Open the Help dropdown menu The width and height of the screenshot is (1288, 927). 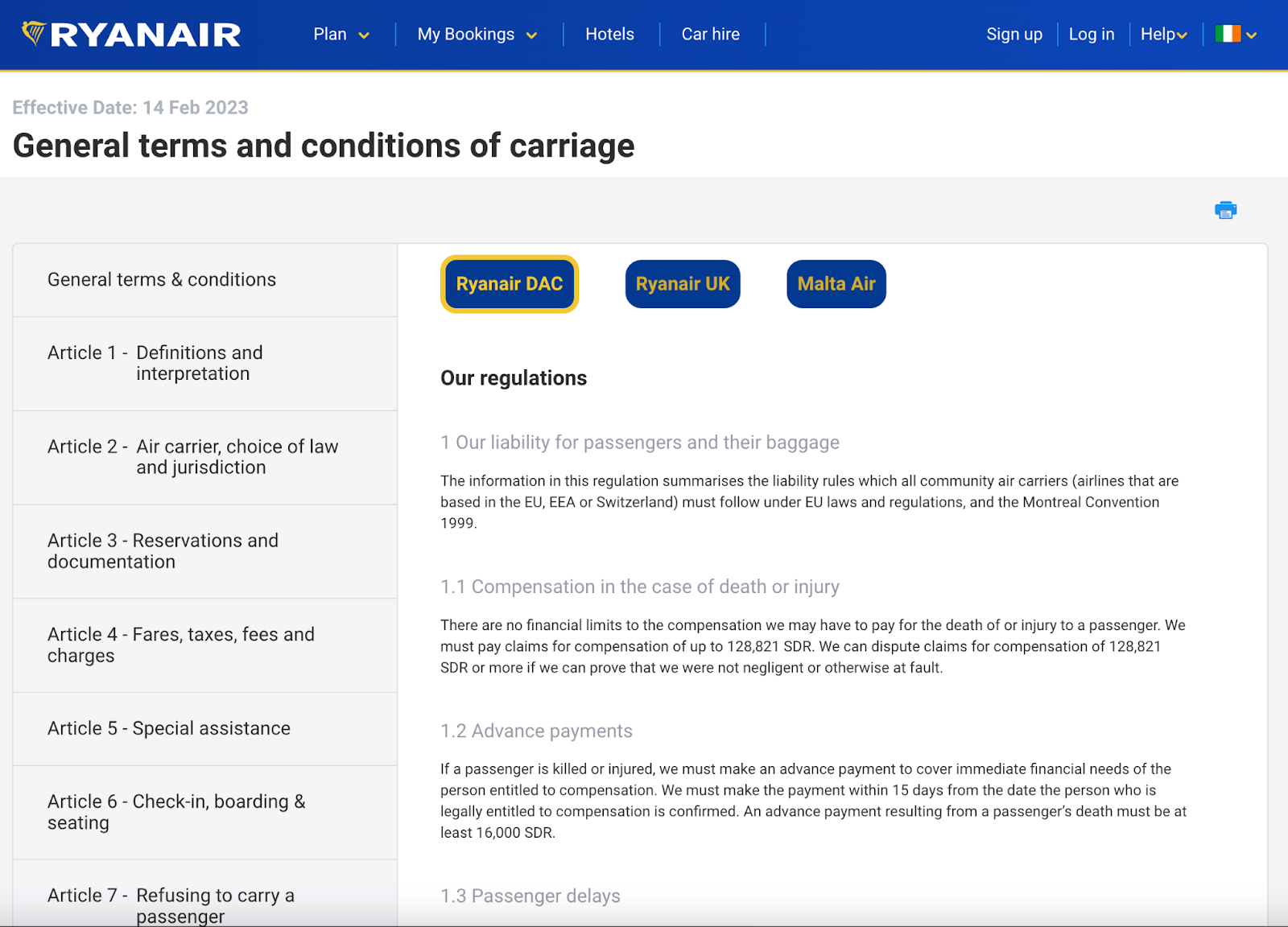click(x=1164, y=34)
